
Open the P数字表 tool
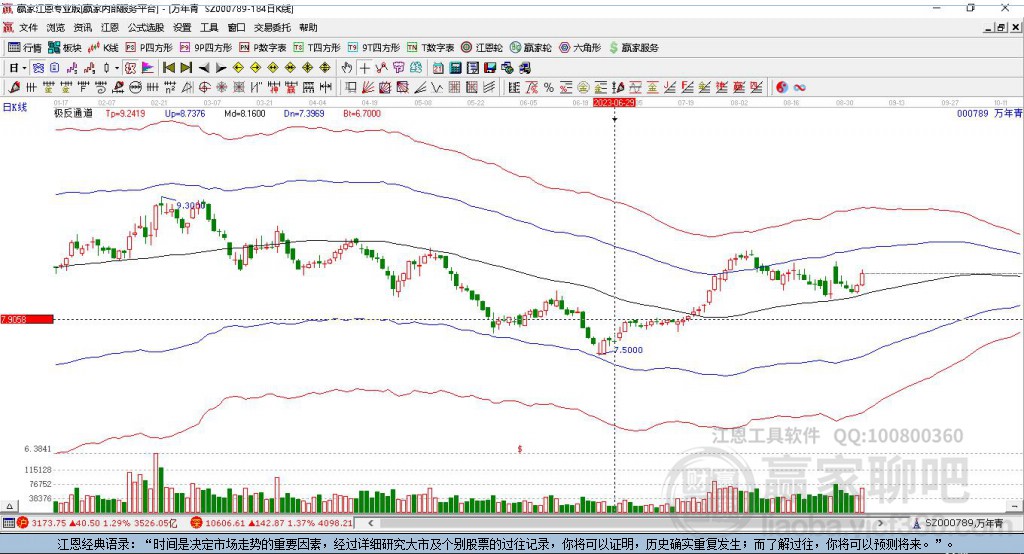click(263, 48)
